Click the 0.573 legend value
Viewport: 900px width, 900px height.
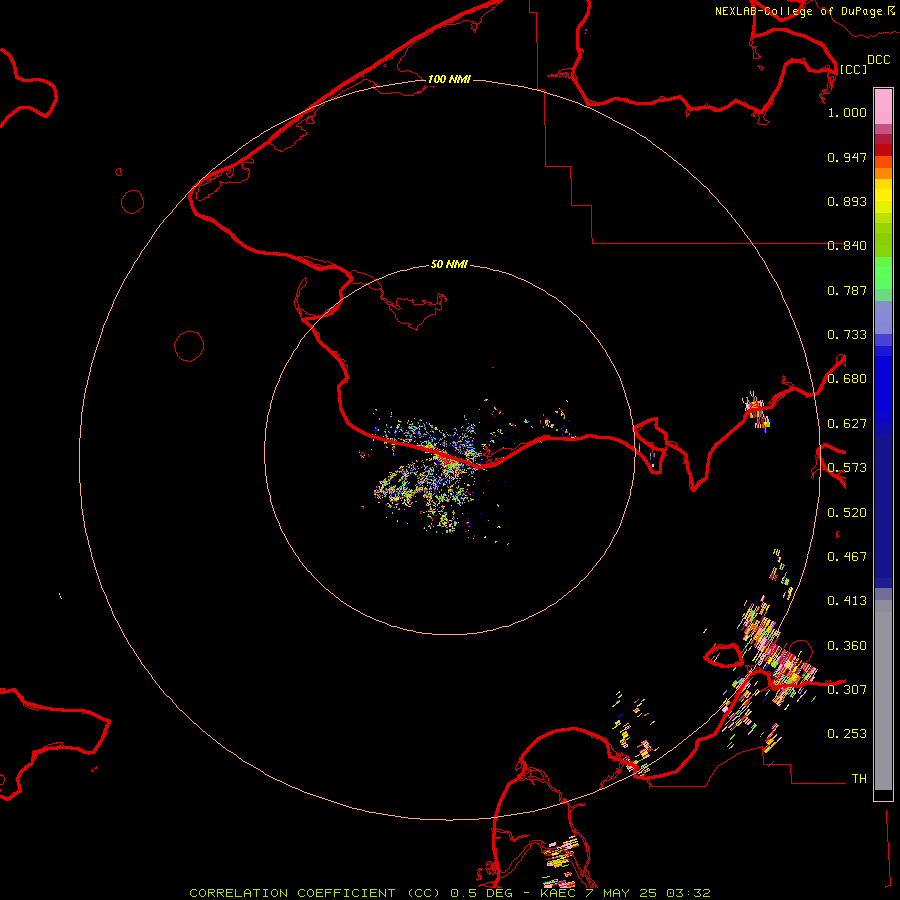(x=847, y=468)
